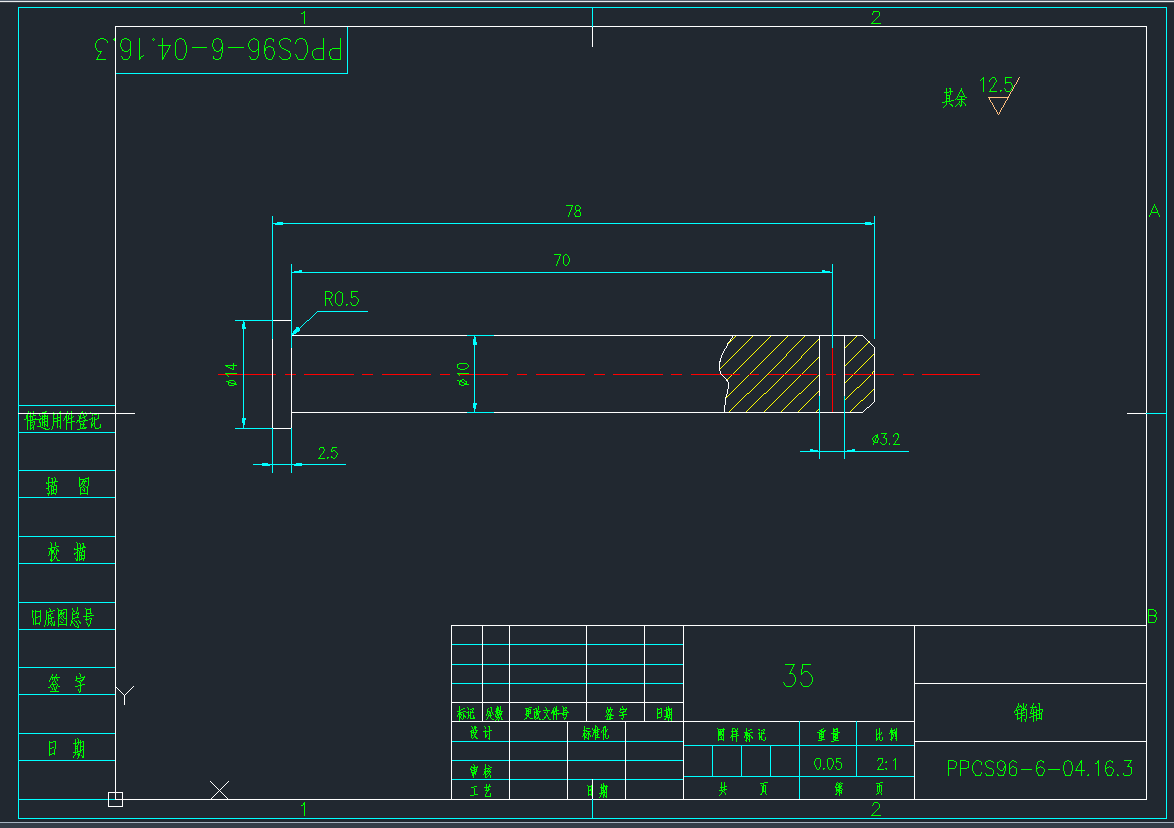
Task: Select zone number 2 on top border
Action: pyautogui.click(x=875, y=17)
